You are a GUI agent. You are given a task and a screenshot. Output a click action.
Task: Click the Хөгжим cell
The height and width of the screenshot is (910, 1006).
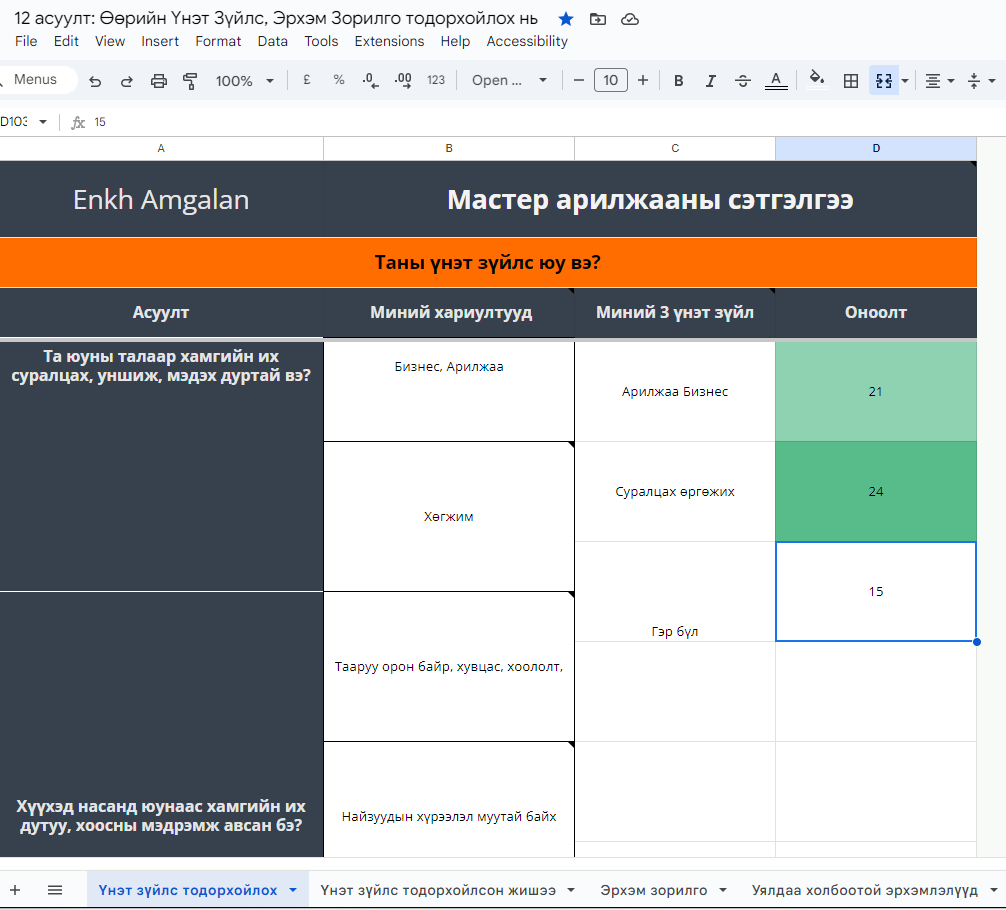pos(448,517)
